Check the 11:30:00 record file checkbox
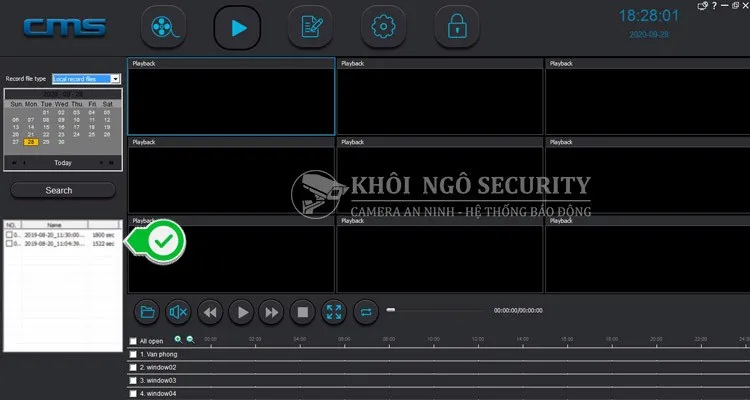This screenshot has width=750, height=400. 9,235
